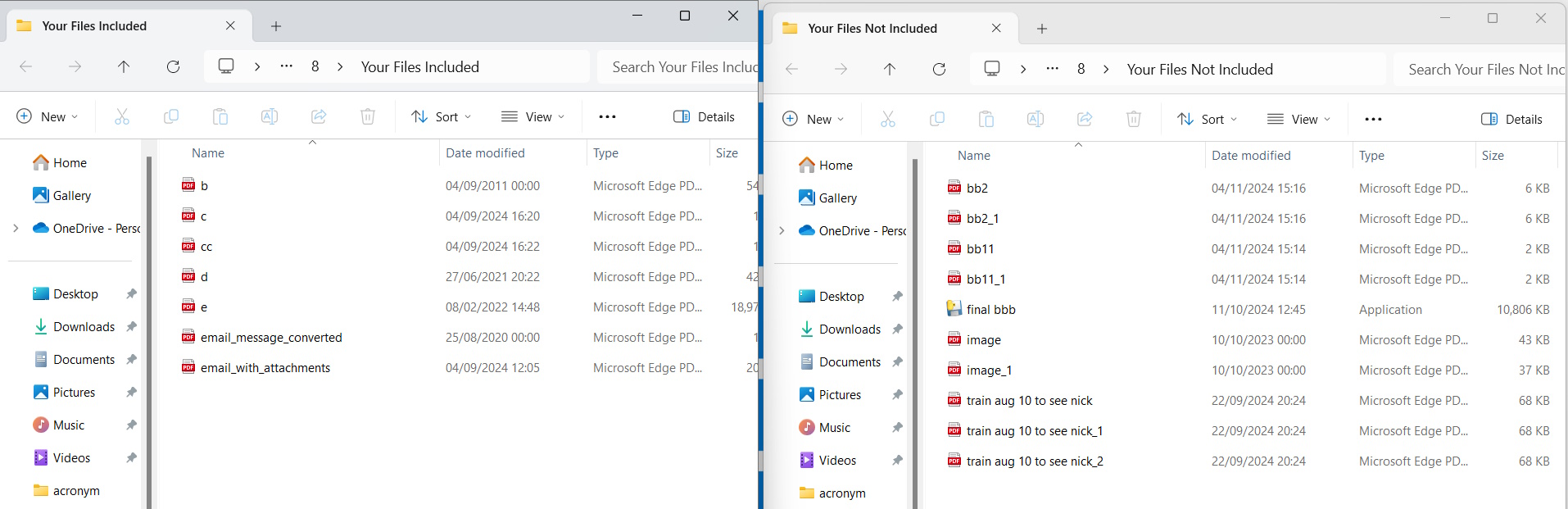
Task: Expand the OneDrive tree in the left window
Action: (x=16, y=229)
